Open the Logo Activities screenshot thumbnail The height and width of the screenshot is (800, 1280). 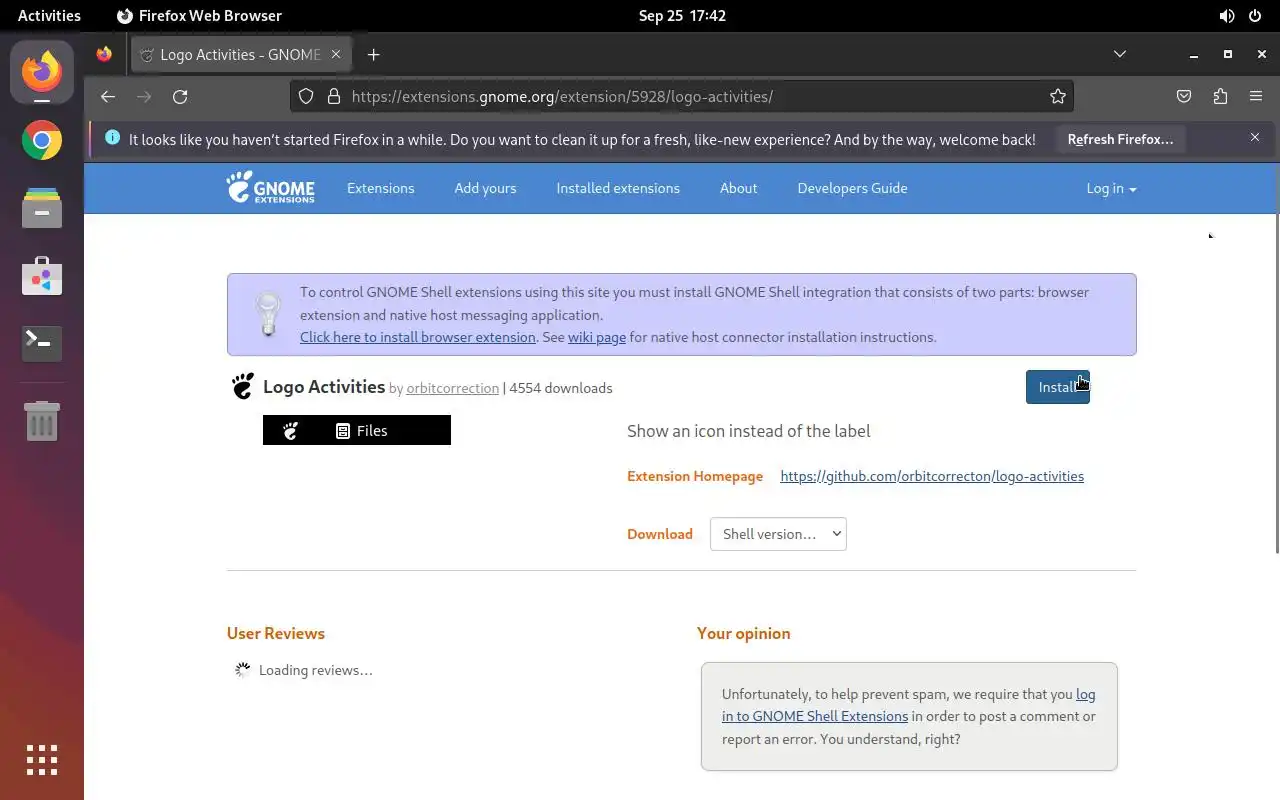point(357,430)
